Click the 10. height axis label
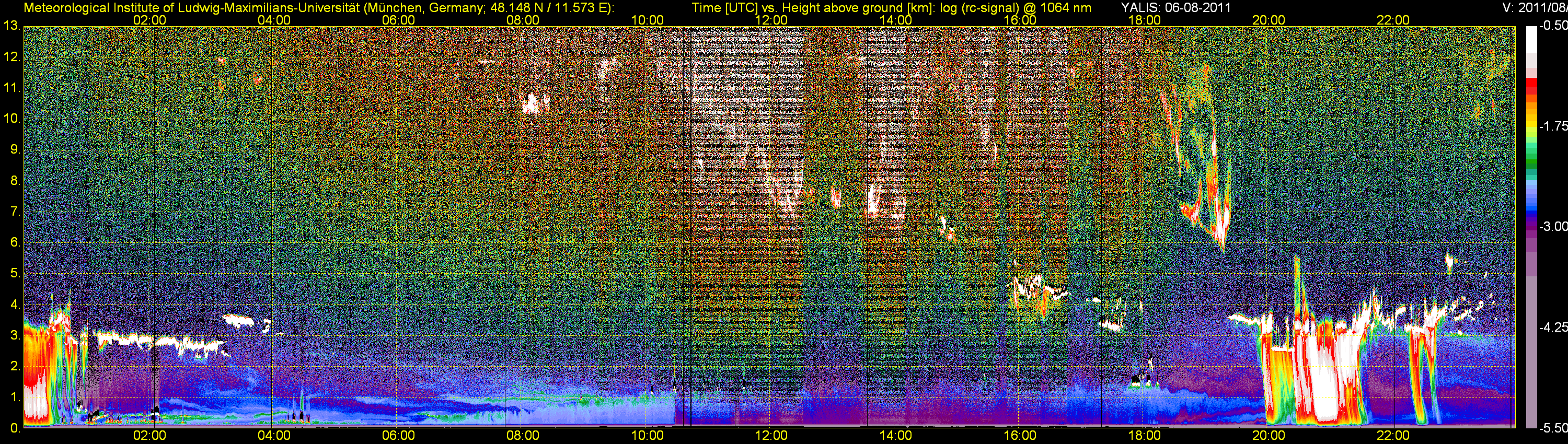This screenshot has width=1568, height=444. click(x=11, y=119)
